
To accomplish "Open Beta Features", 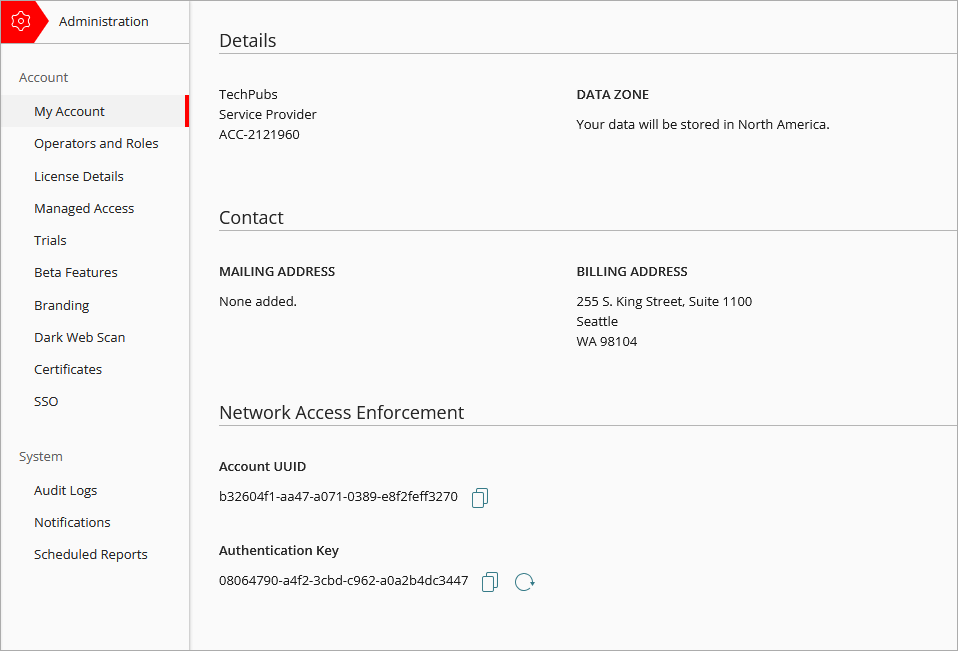I will pos(75,272).
